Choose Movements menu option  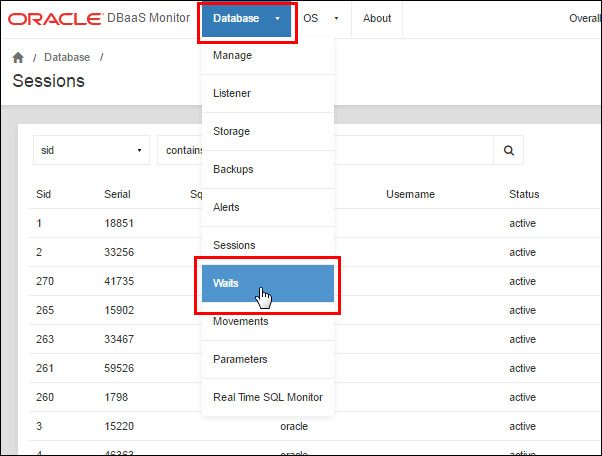click(x=241, y=321)
